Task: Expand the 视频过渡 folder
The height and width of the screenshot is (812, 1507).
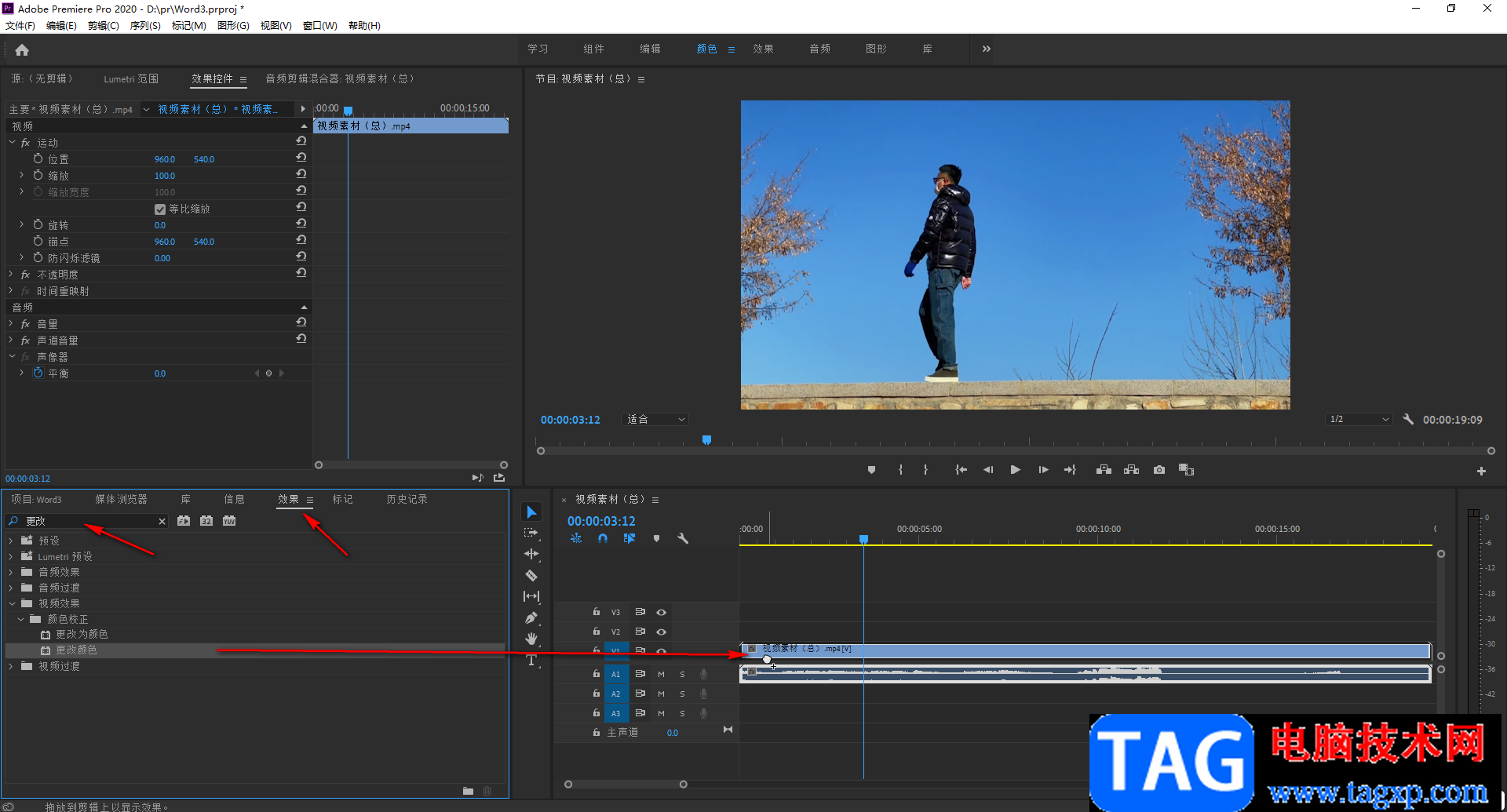Action: click(11, 666)
